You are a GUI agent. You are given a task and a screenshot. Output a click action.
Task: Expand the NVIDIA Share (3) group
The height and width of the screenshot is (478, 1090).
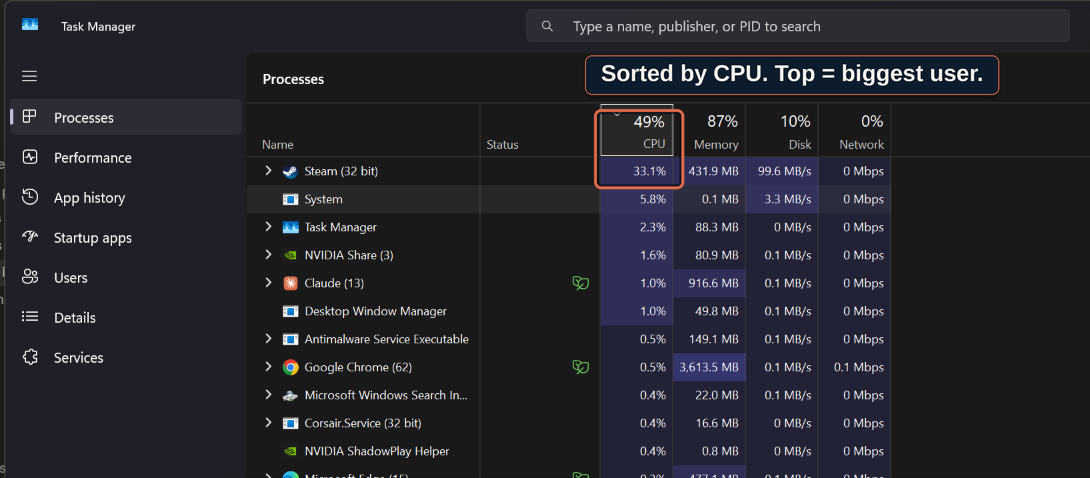point(268,255)
